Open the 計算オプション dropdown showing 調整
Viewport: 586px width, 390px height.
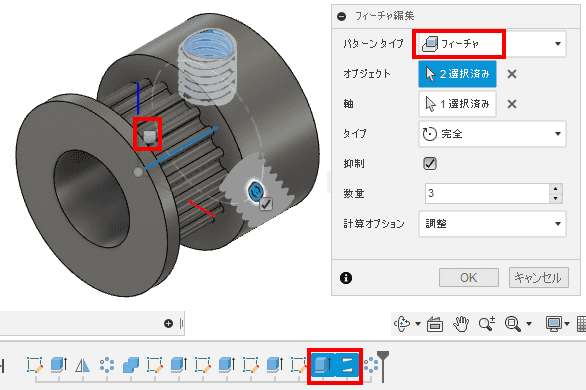[x=492, y=224]
